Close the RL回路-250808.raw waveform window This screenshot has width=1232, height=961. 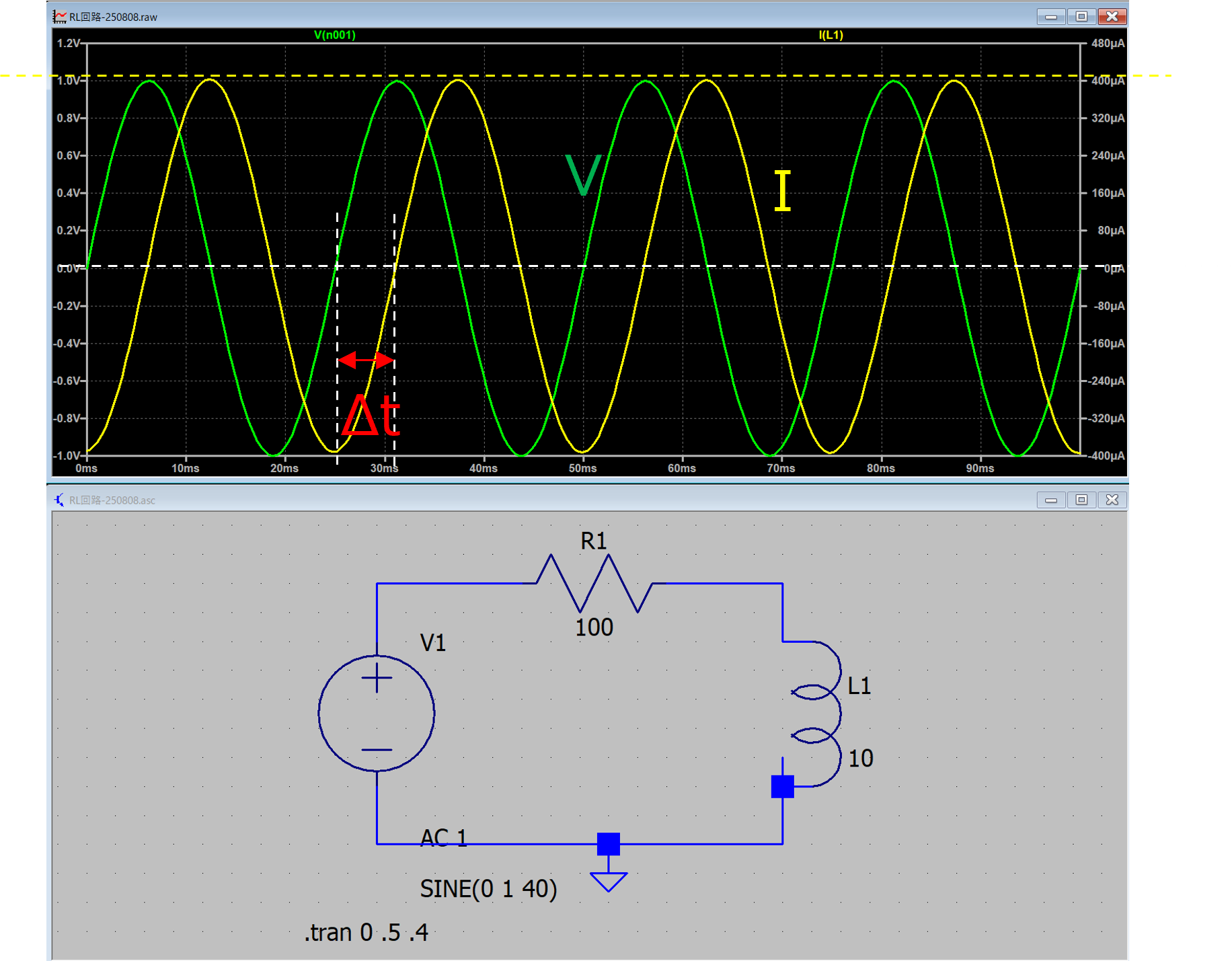click(1112, 17)
